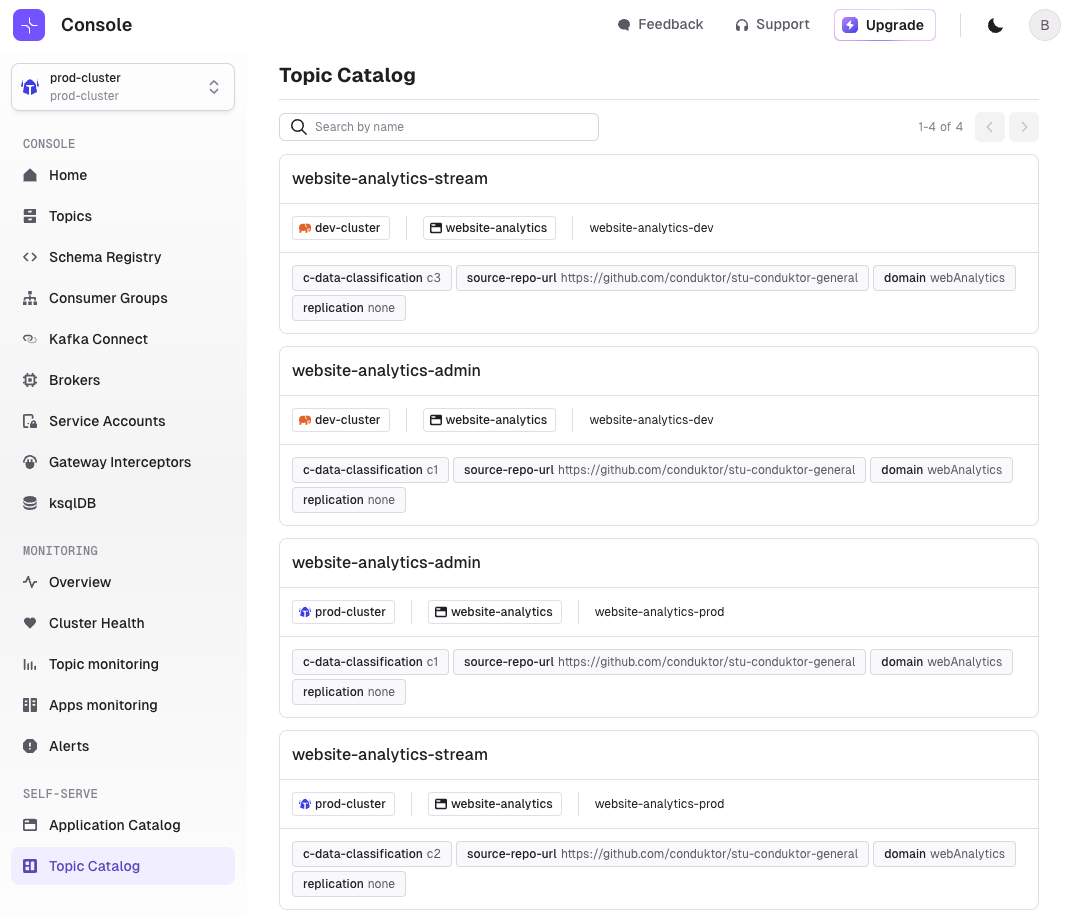This screenshot has height=917, width=1077.
Task: Click the Upgrade button
Action: pos(885,25)
